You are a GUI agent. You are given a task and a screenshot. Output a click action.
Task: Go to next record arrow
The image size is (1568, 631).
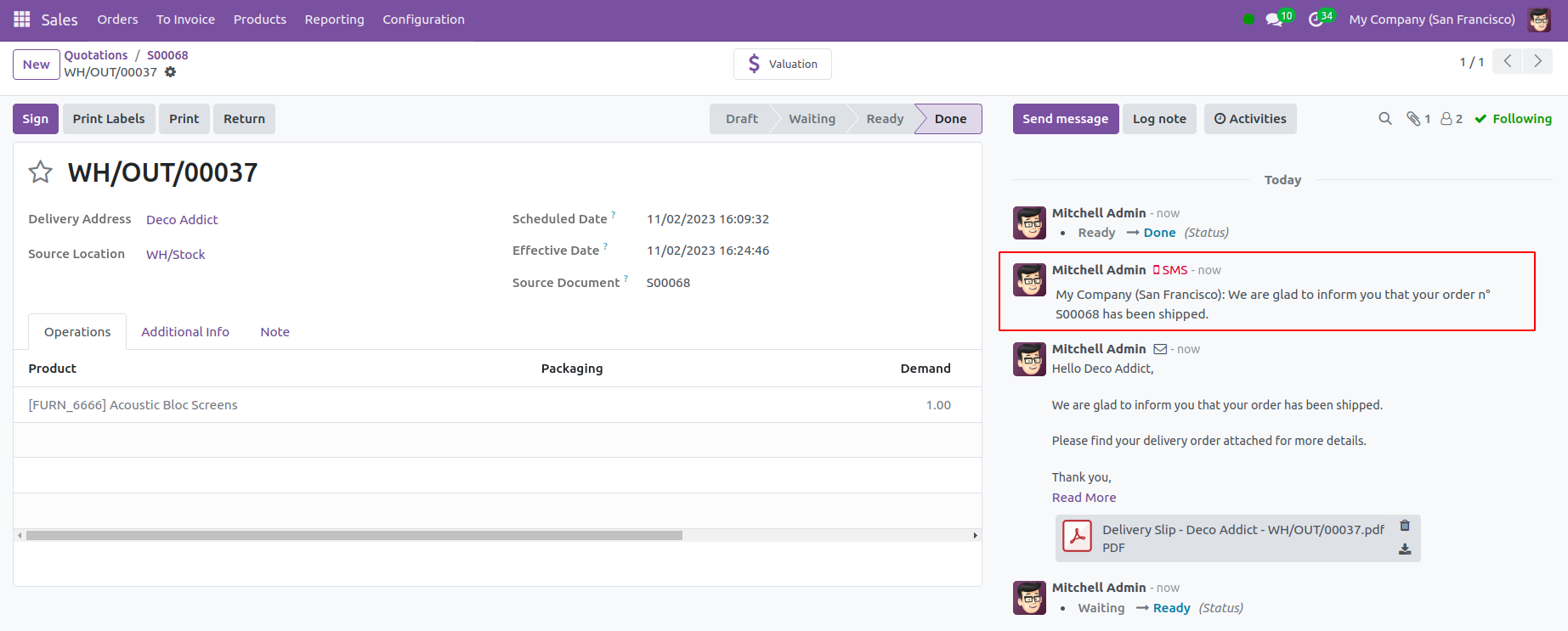(1537, 61)
